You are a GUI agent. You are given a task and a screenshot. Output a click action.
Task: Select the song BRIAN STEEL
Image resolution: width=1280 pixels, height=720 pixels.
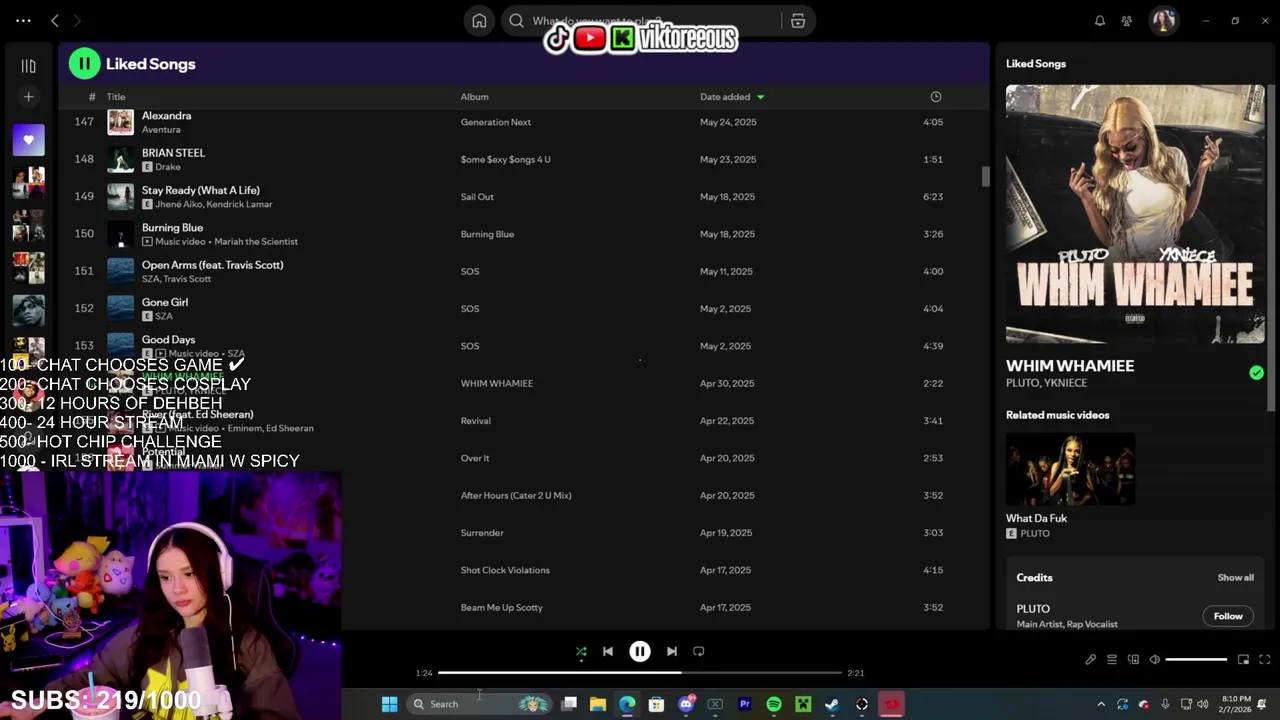tap(173, 153)
